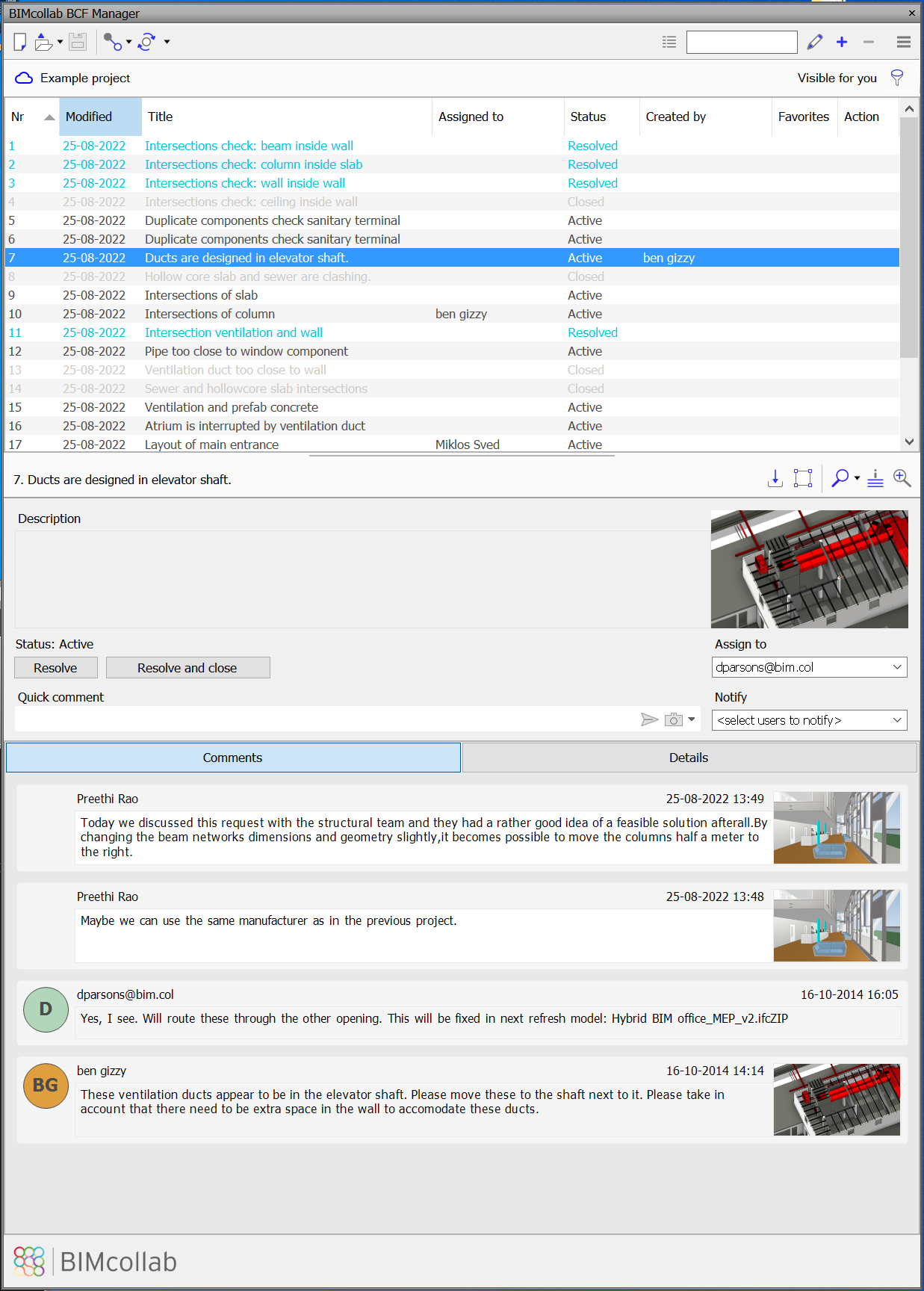Open the Assign to dropdown showing dparsons@bim.col

(810, 667)
